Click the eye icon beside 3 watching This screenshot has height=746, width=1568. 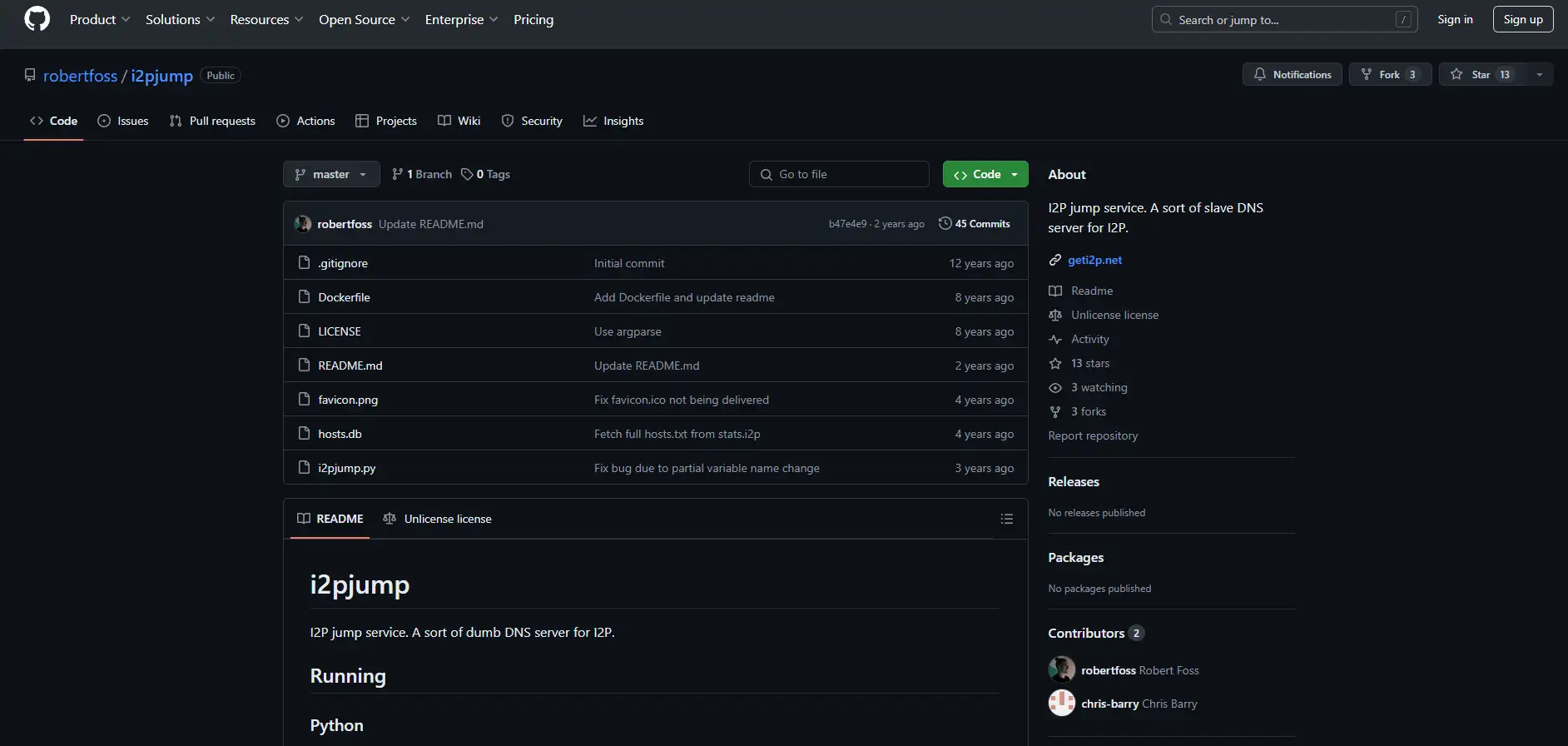click(x=1055, y=387)
